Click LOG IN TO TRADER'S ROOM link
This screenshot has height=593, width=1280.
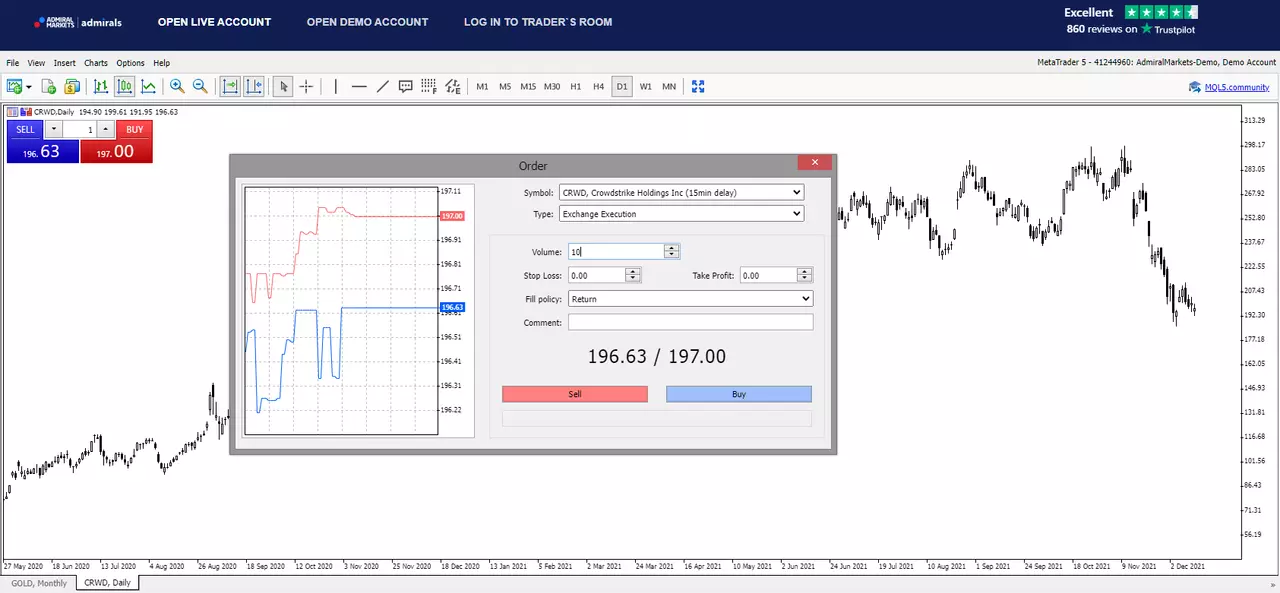click(538, 22)
